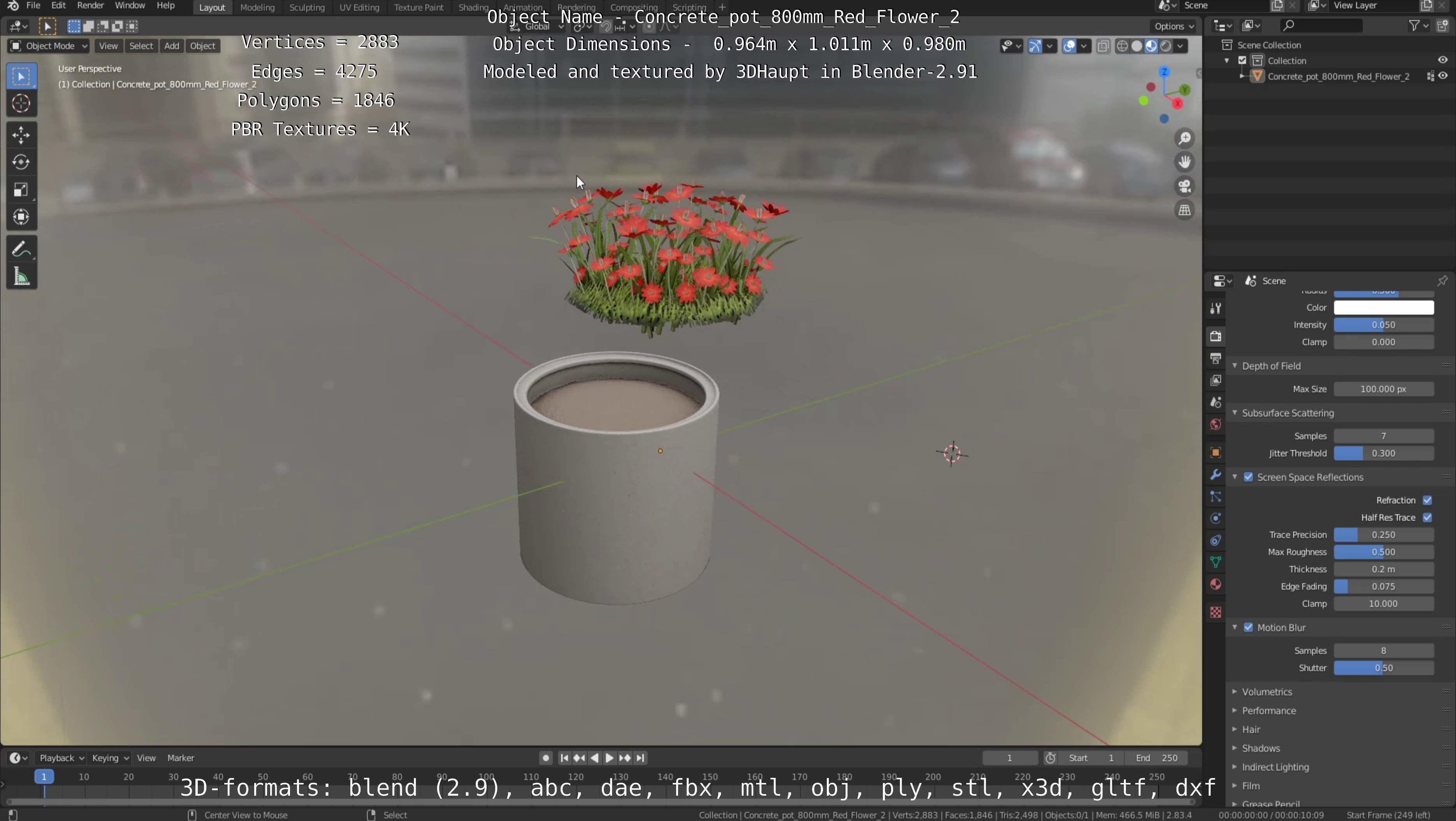1456x821 pixels.
Task: Open the File menu
Action: [x=33, y=6]
